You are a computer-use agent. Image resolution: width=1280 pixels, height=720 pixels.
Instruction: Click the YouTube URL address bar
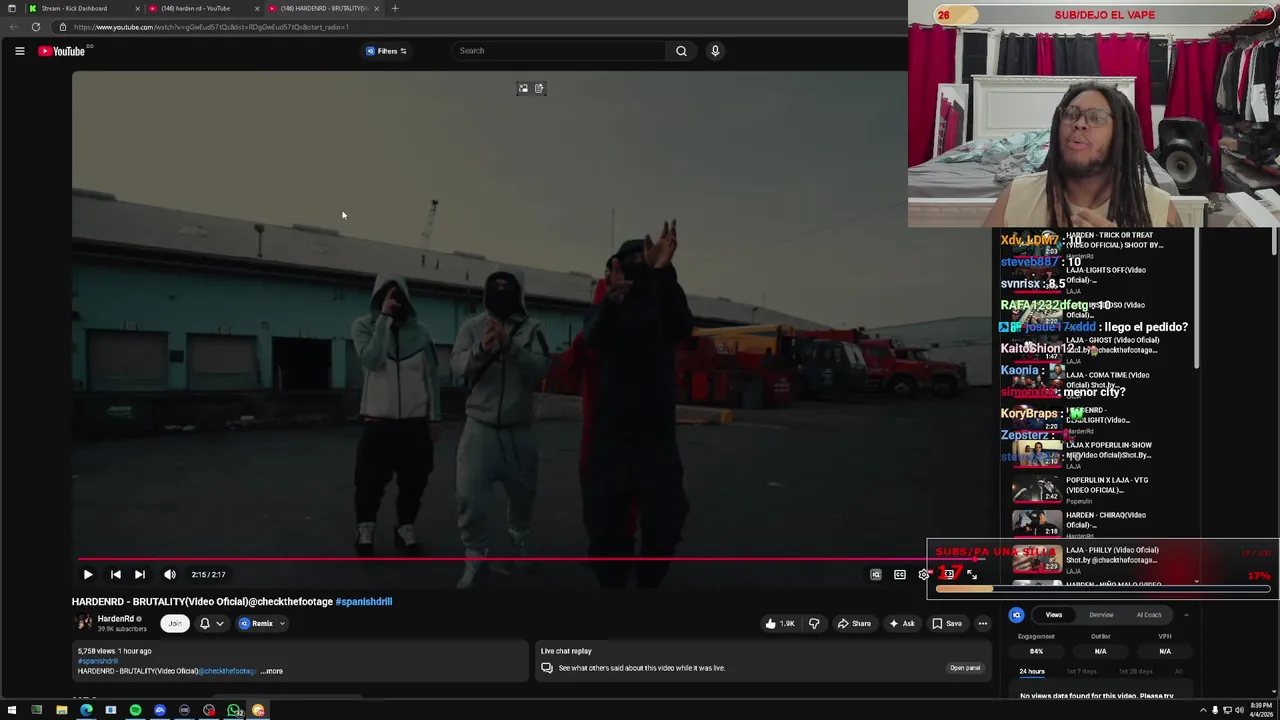(x=480, y=27)
